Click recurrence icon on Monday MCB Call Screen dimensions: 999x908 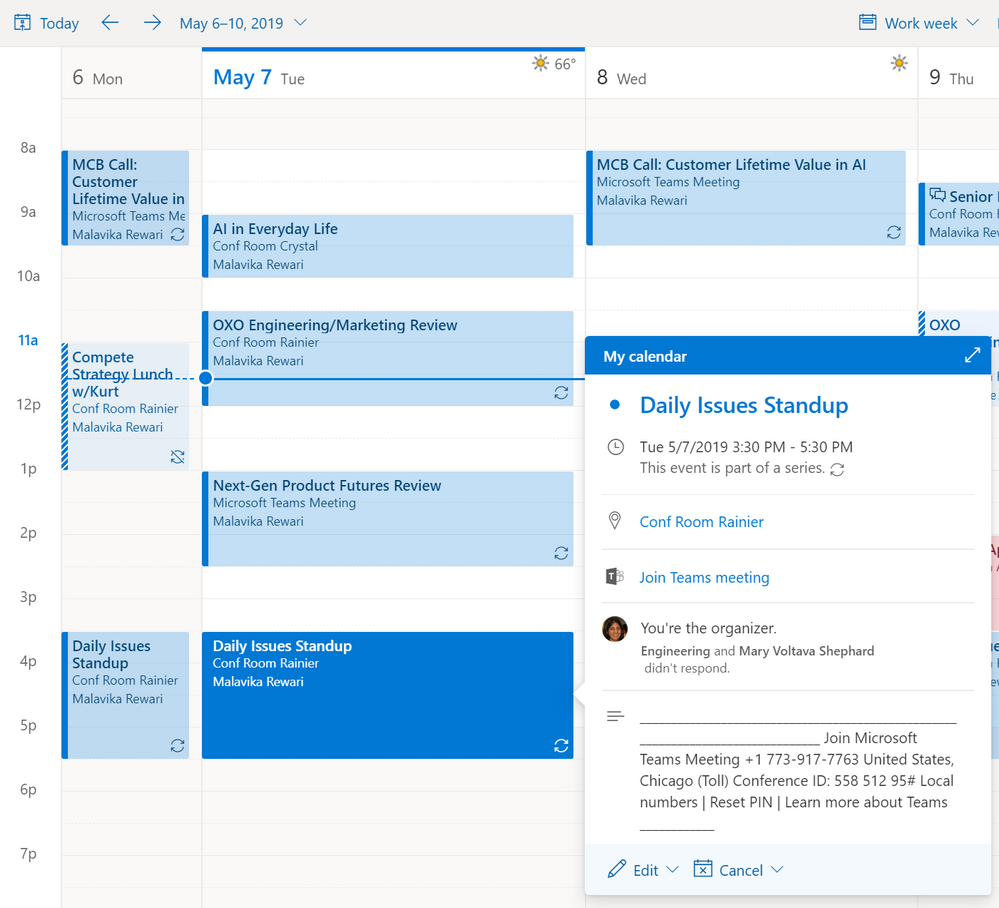click(178, 234)
